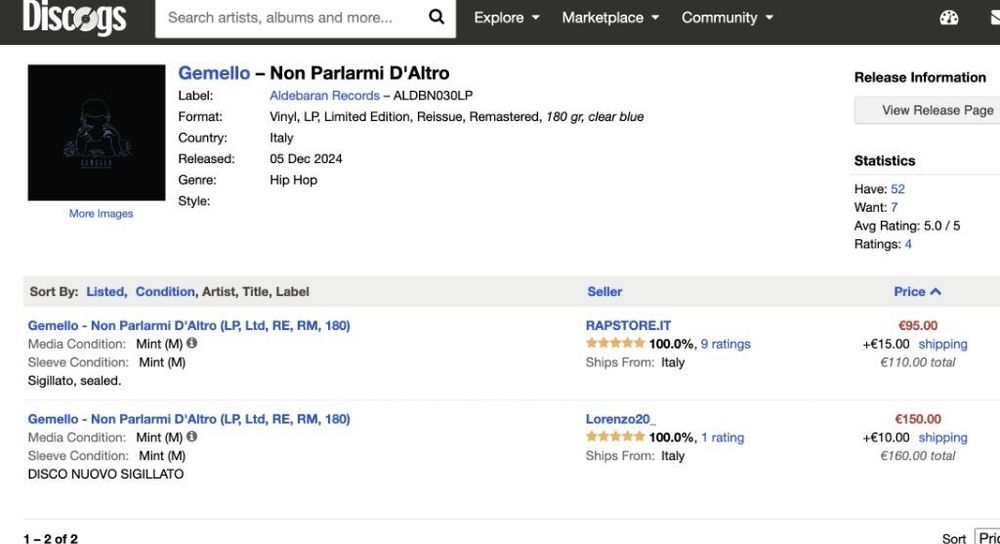Click RAPSTORE.IT star rating icons
The height and width of the screenshot is (544, 1000).
[x=615, y=343]
